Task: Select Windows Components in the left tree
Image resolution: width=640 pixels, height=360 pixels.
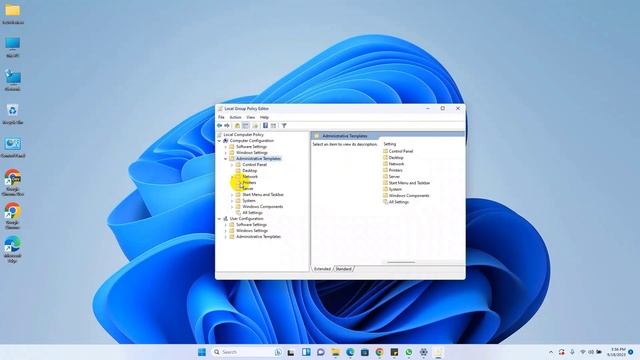Action: [262, 207]
